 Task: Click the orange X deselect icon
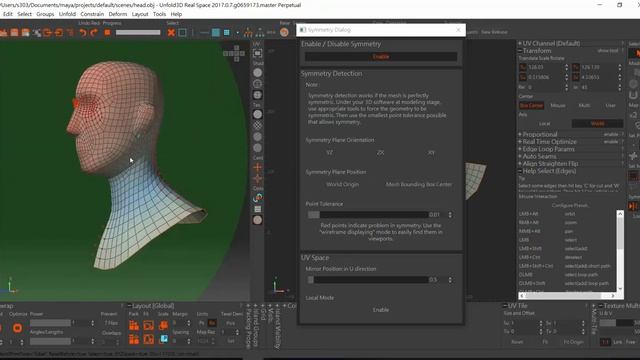[171, 32]
